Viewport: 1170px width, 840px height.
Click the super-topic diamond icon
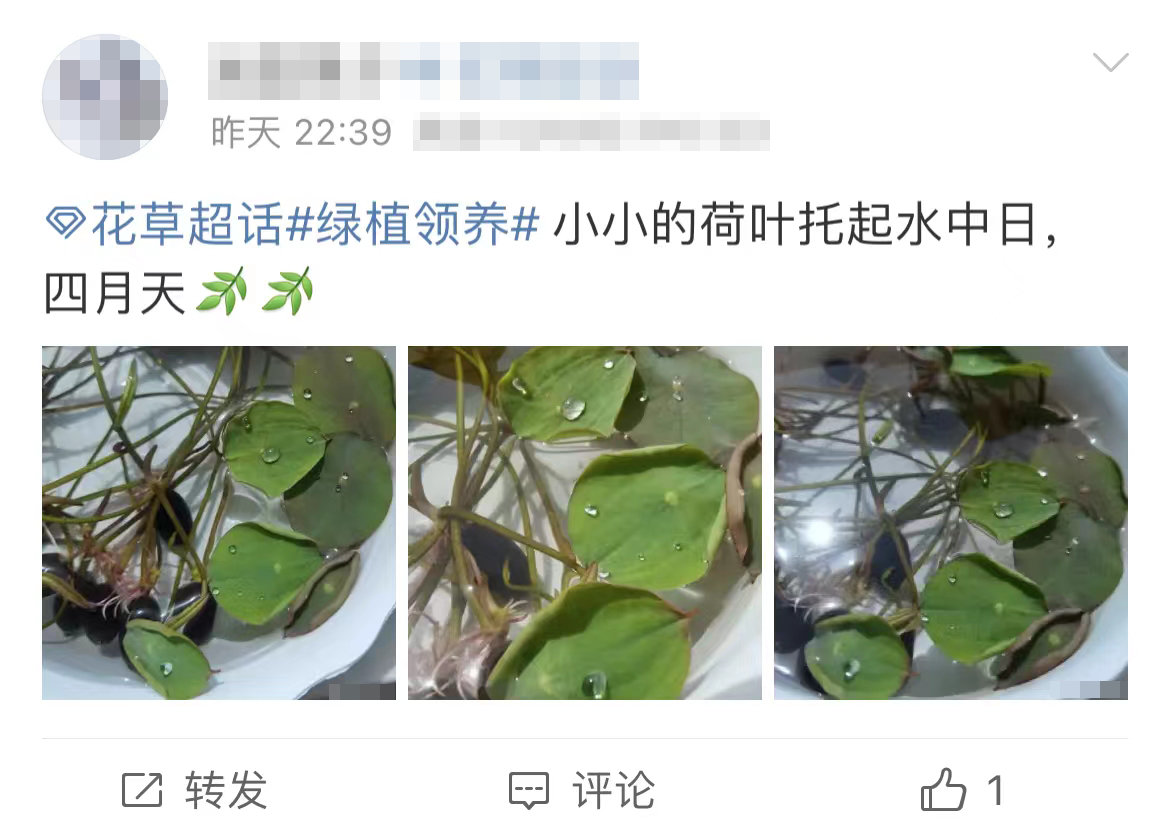point(65,223)
